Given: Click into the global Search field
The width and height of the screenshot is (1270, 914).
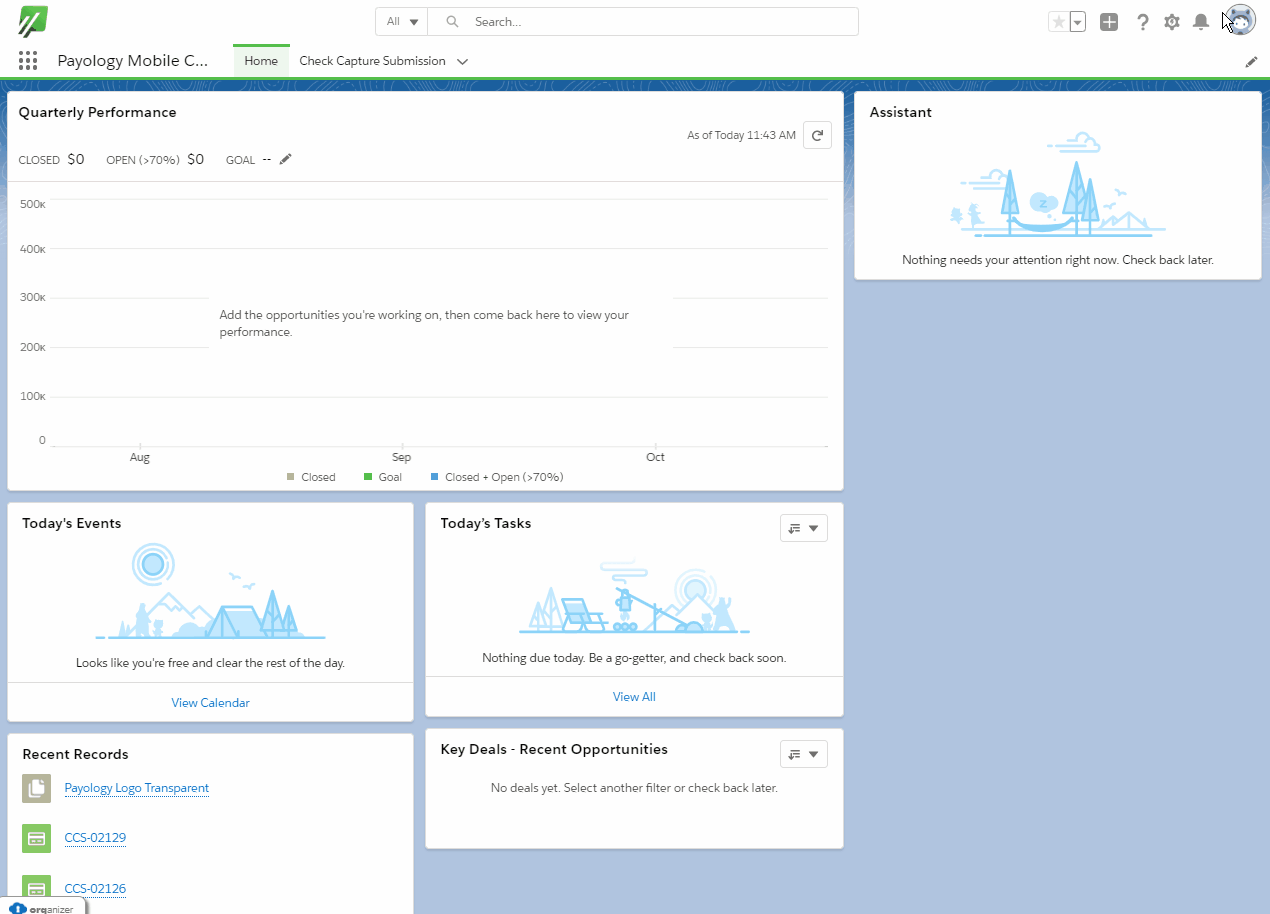Looking at the screenshot, I should pos(643,22).
